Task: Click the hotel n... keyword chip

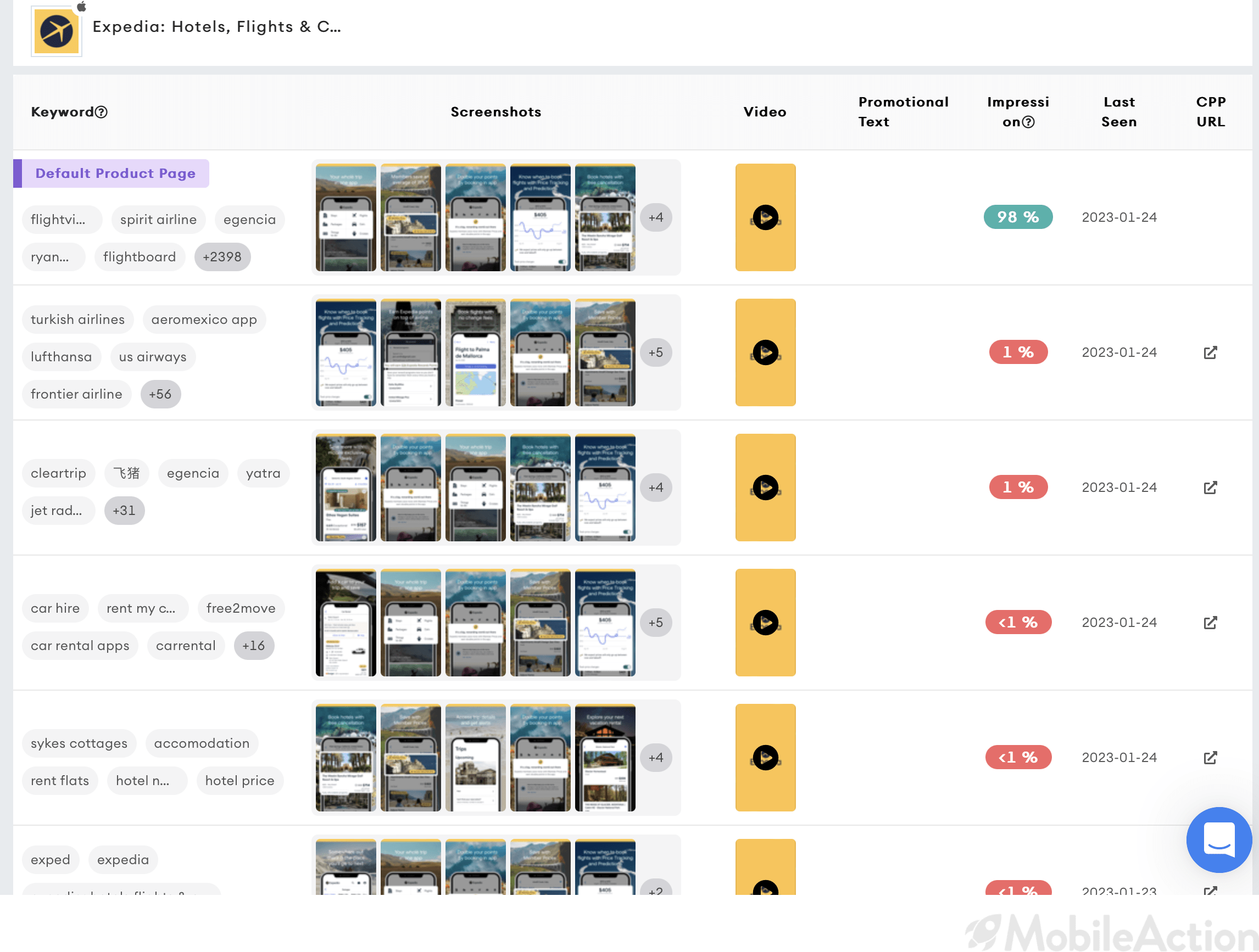Action: [x=147, y=781]
